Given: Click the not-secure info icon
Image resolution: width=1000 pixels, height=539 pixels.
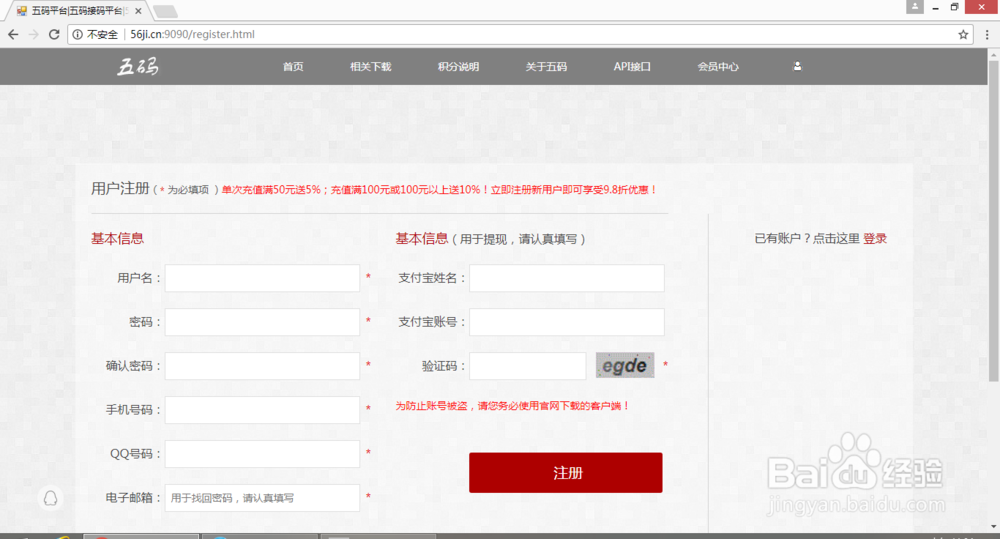Looking at the screenshot, I should click(77, 34).
